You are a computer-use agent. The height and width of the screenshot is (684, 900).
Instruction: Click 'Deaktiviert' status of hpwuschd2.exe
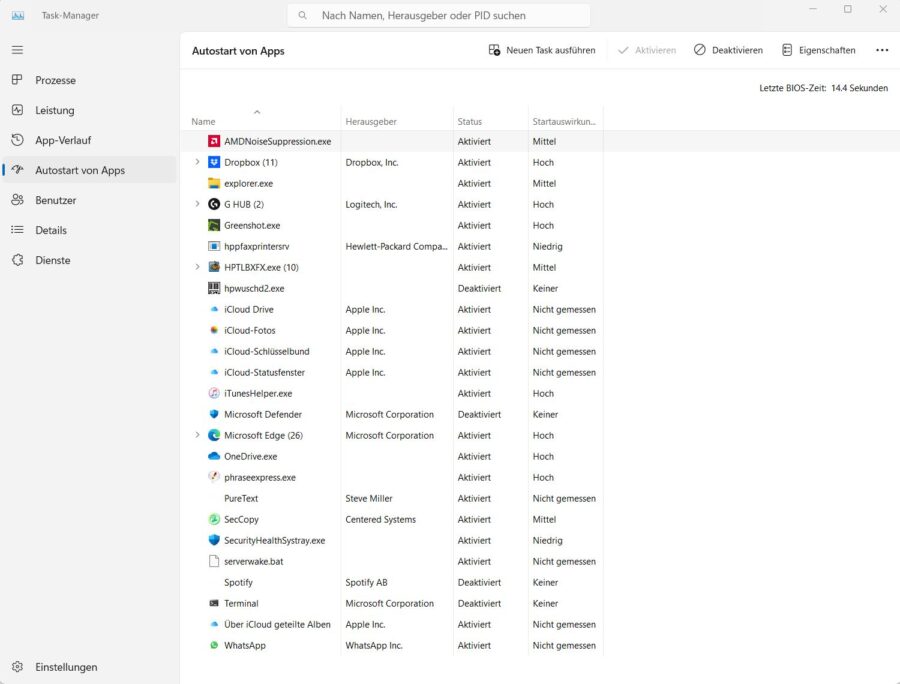point(479,288)
